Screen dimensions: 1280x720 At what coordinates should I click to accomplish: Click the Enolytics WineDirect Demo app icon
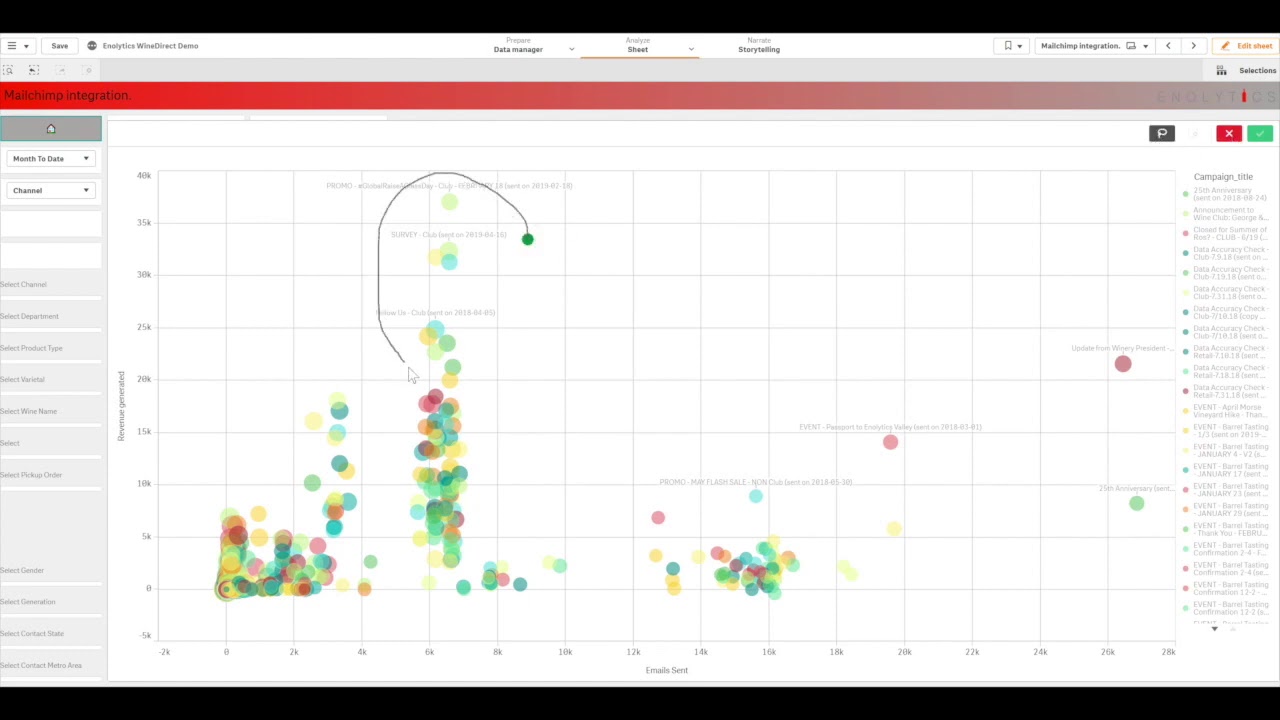point(92,46)
